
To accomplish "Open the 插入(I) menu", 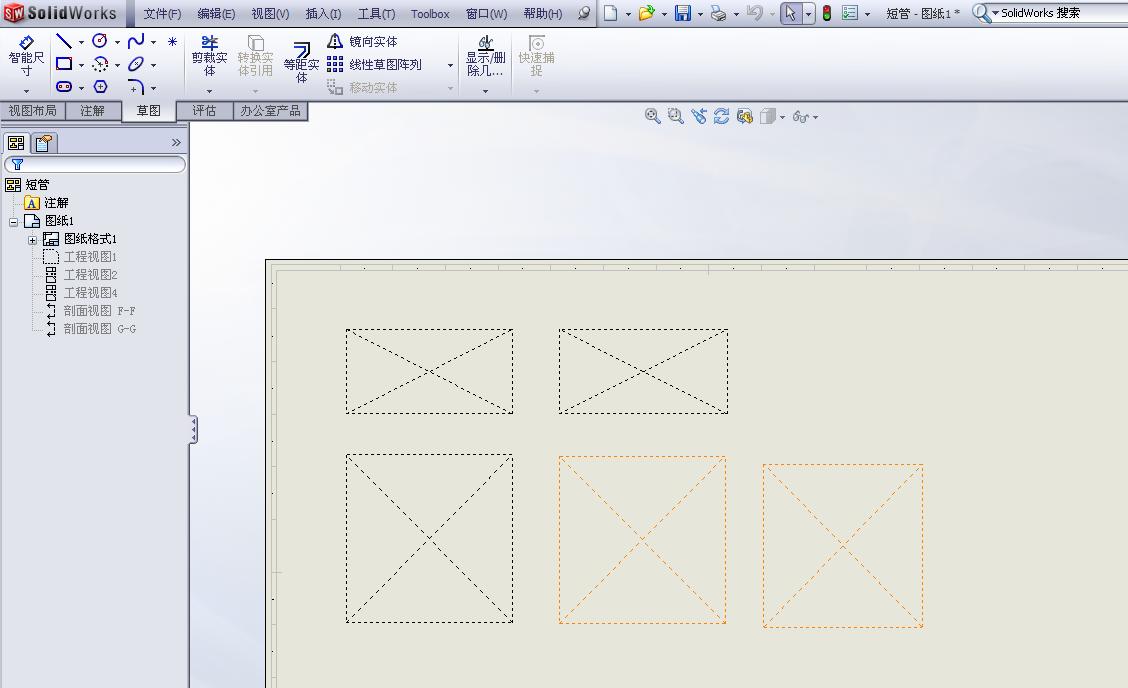I will tap(323, 14).
